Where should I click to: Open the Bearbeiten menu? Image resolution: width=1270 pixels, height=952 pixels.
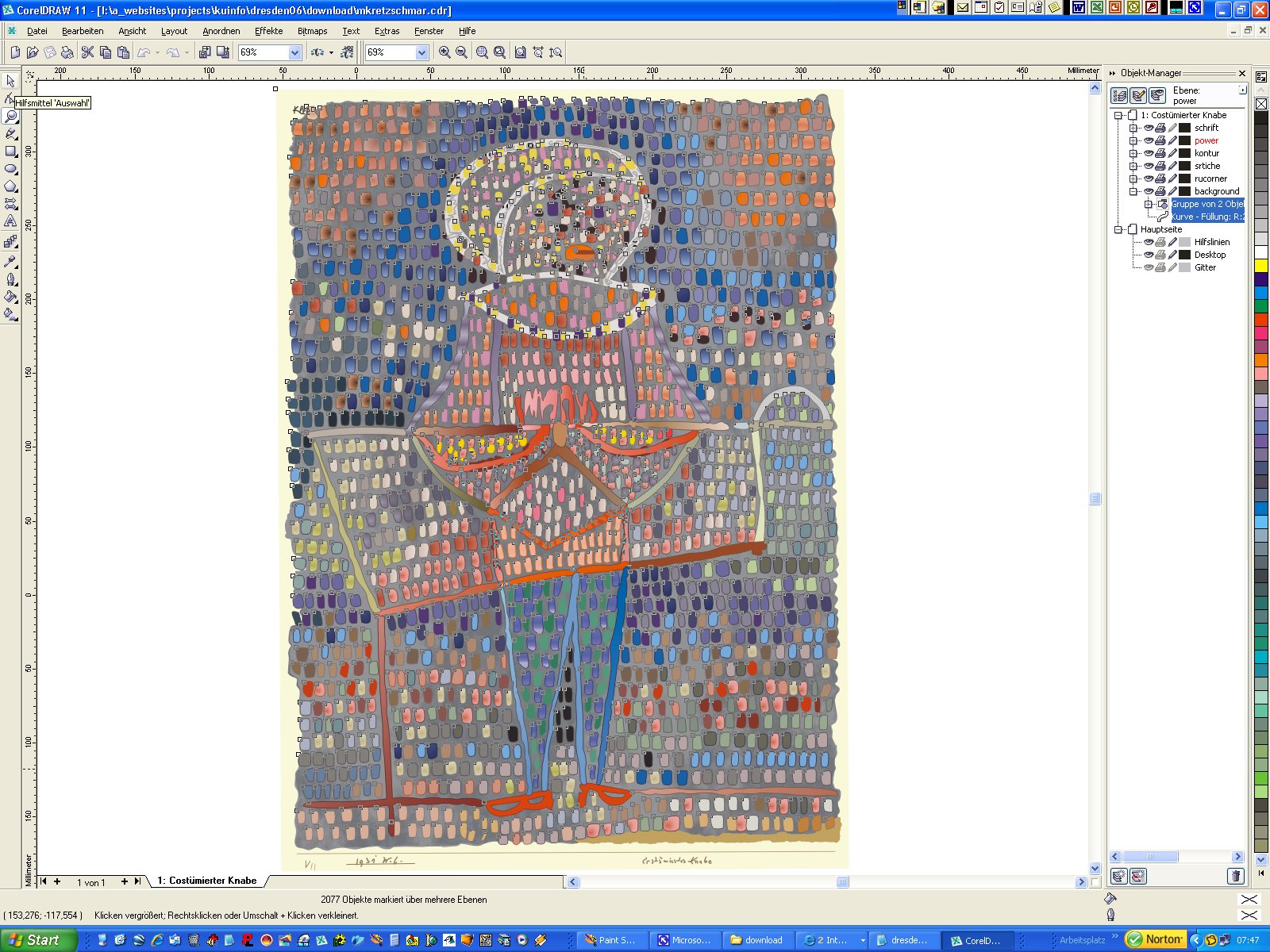coord(83,31)
